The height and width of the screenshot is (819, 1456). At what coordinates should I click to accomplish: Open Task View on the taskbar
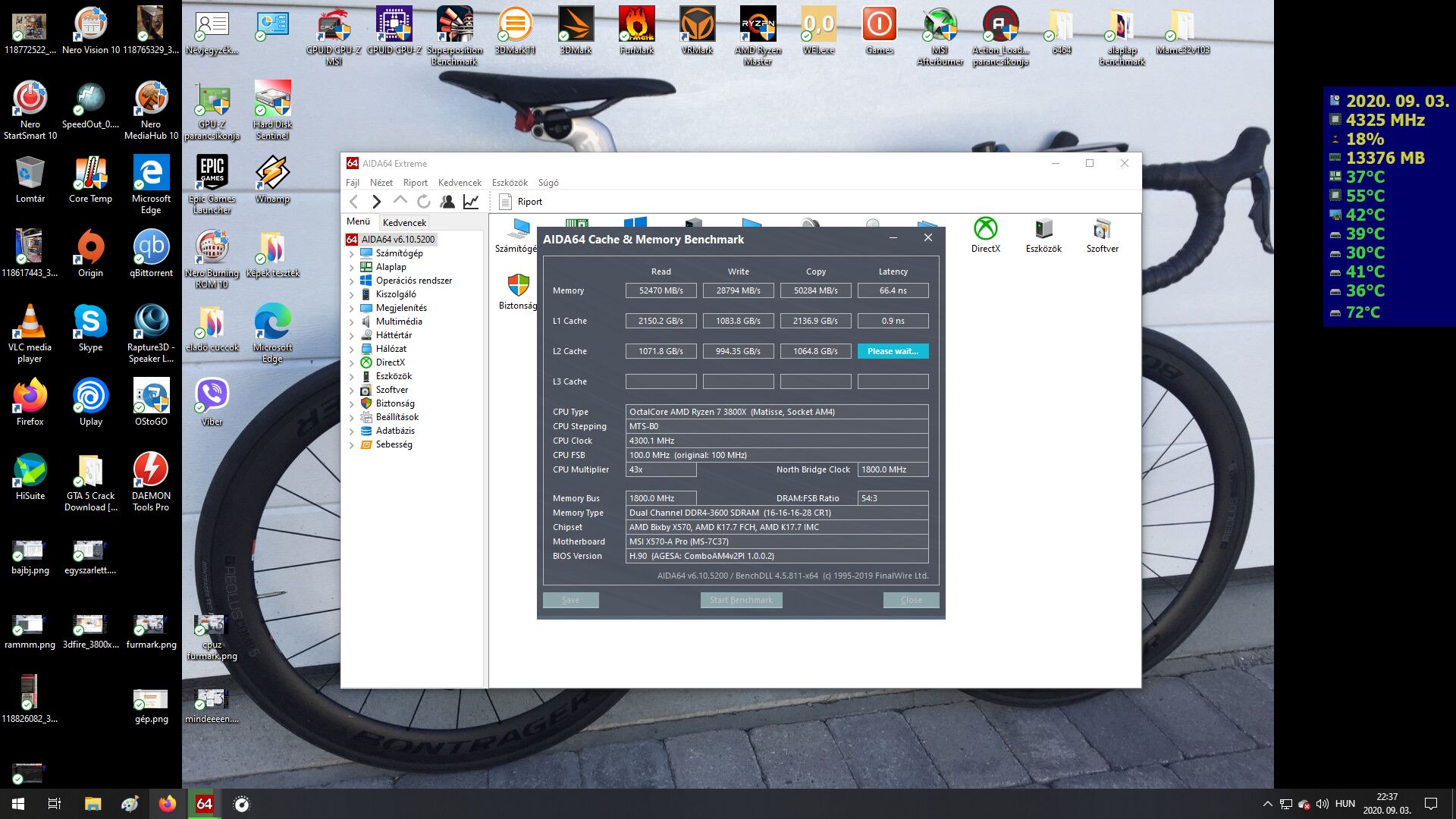55,804
